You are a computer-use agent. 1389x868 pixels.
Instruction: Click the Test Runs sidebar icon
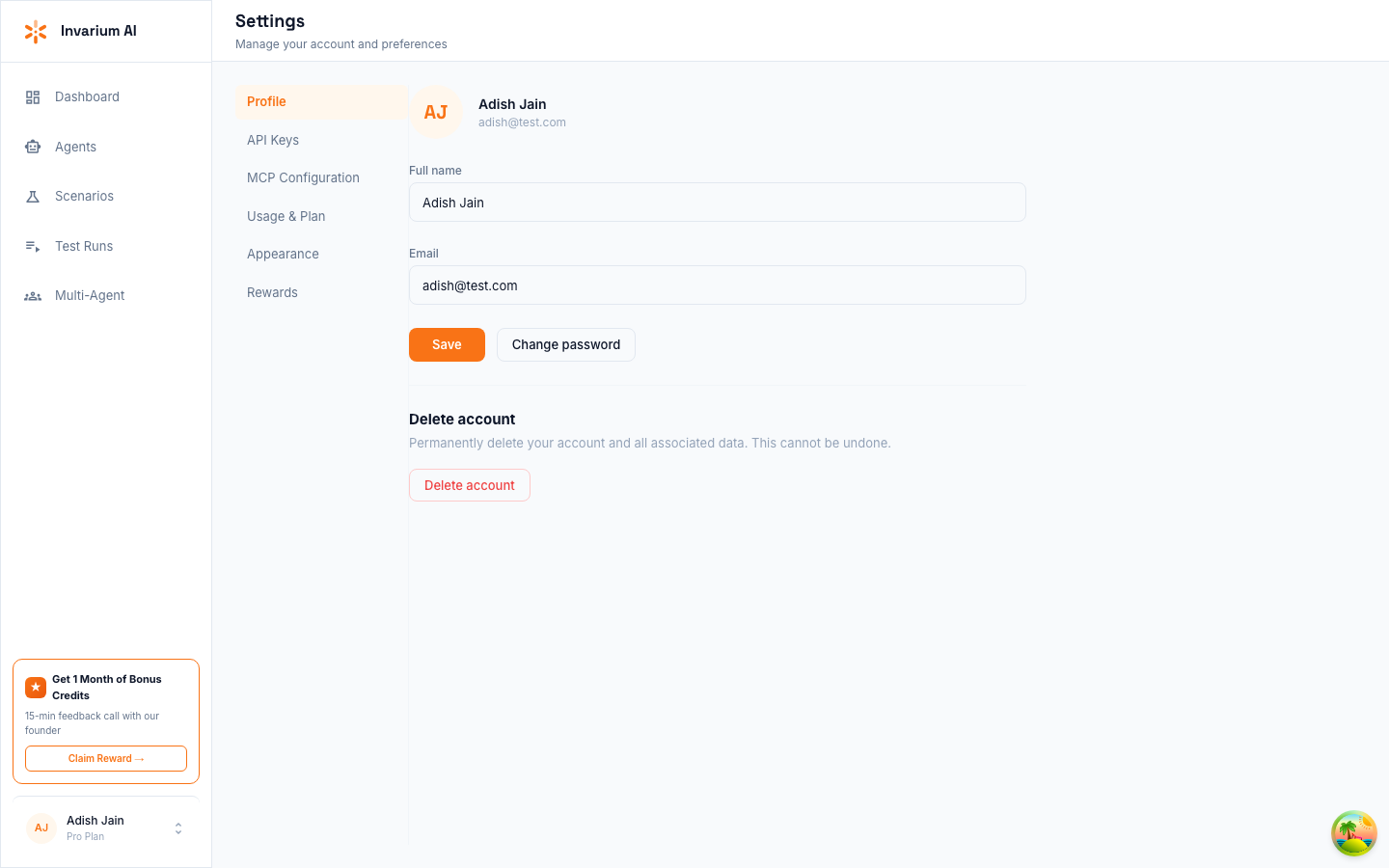32,246
